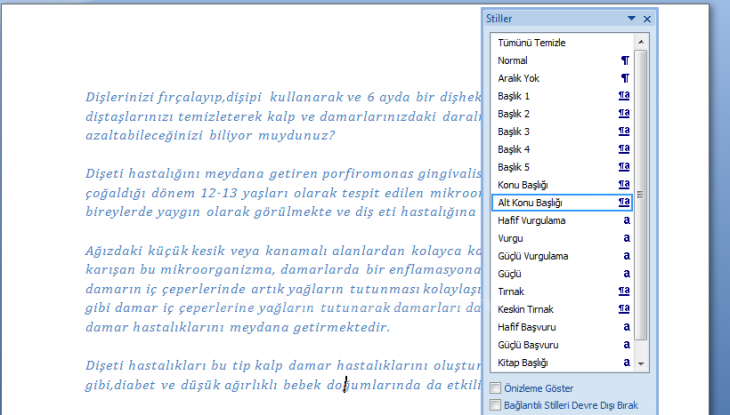This screenshot has height=415, width=730.
Task: Click linked style icon next to Başlık 1
Action: point(624,96)
